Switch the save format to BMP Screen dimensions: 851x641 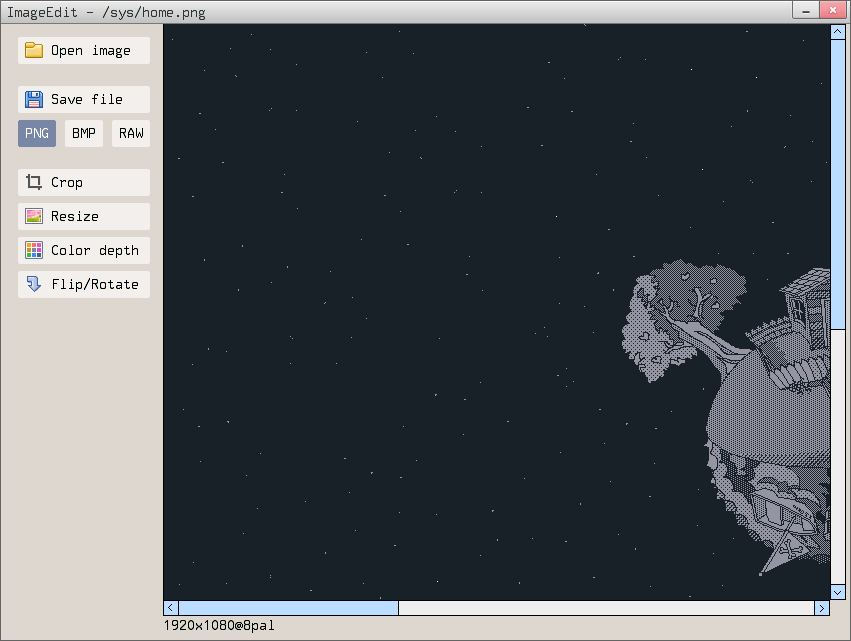click(x=84, y=134)
